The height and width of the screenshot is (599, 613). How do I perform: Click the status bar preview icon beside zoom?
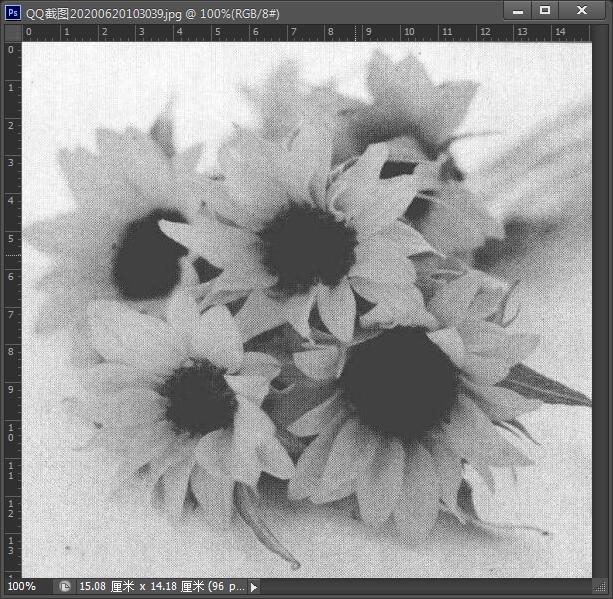point(65,587)
